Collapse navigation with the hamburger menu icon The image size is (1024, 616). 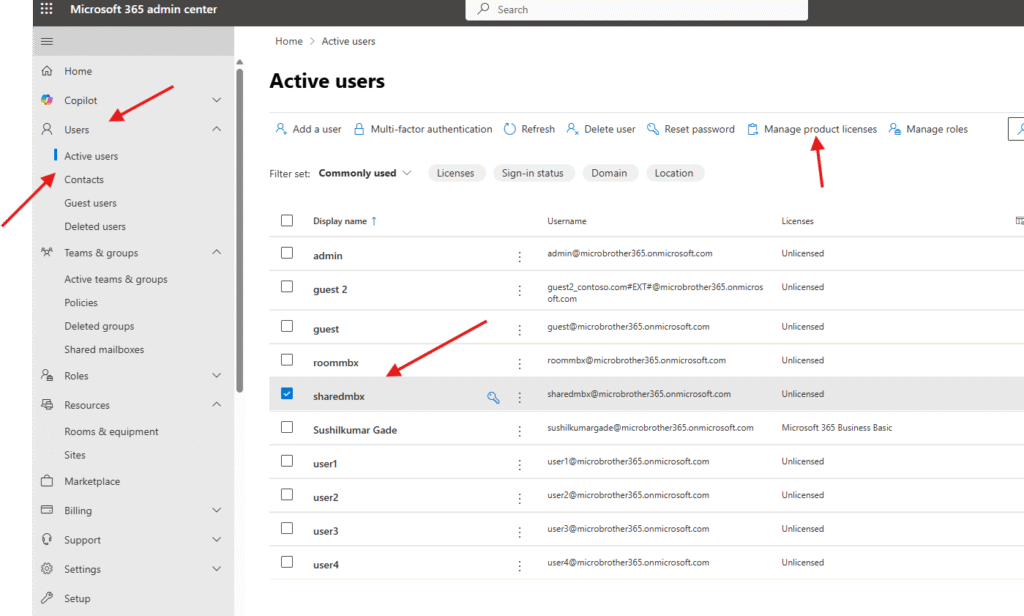click(47, 41)
